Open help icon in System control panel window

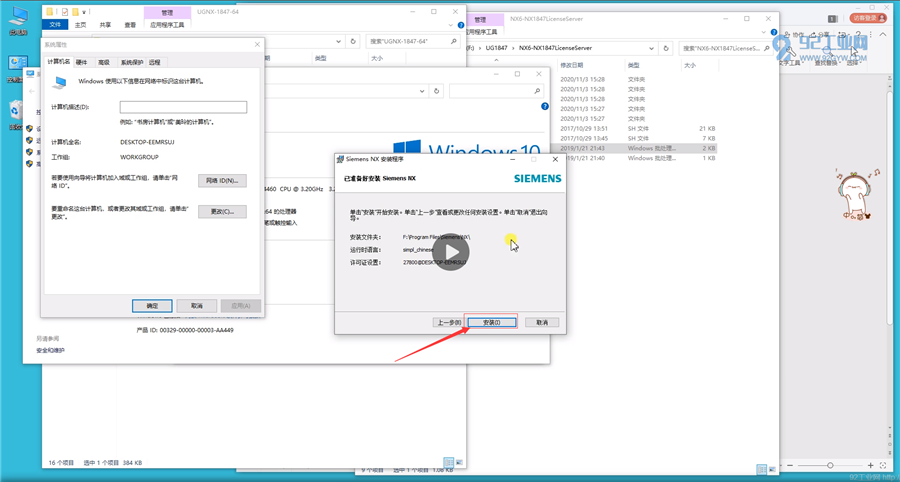545,106
